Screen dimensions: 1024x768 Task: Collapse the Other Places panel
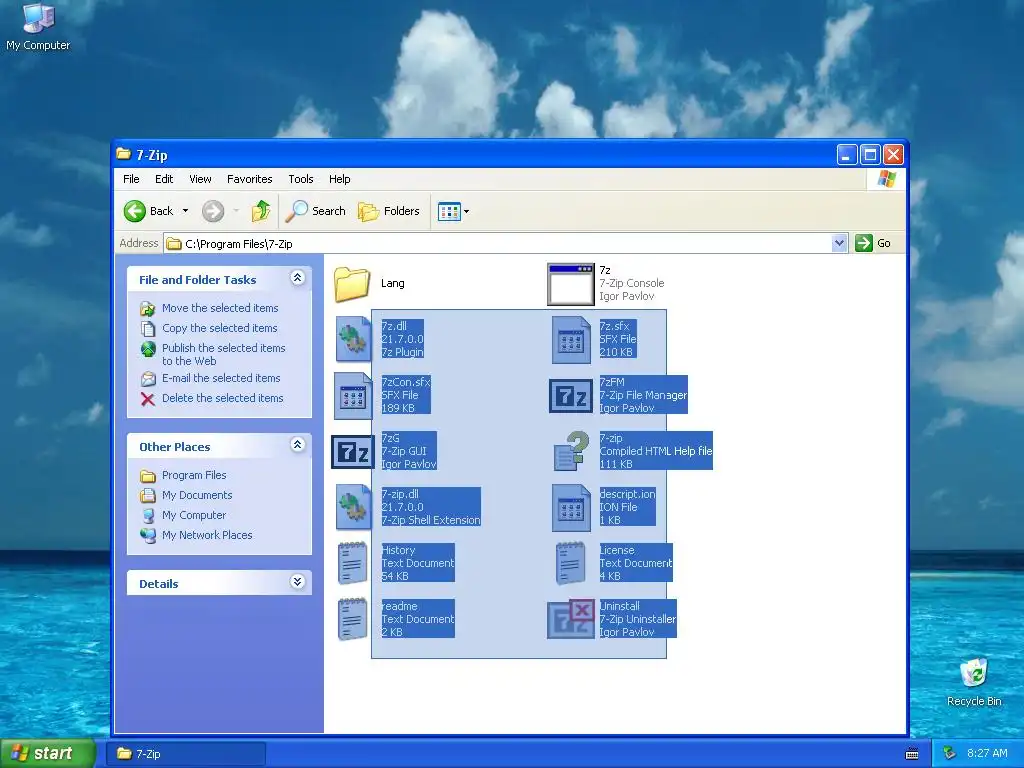(x=297, y=445)
